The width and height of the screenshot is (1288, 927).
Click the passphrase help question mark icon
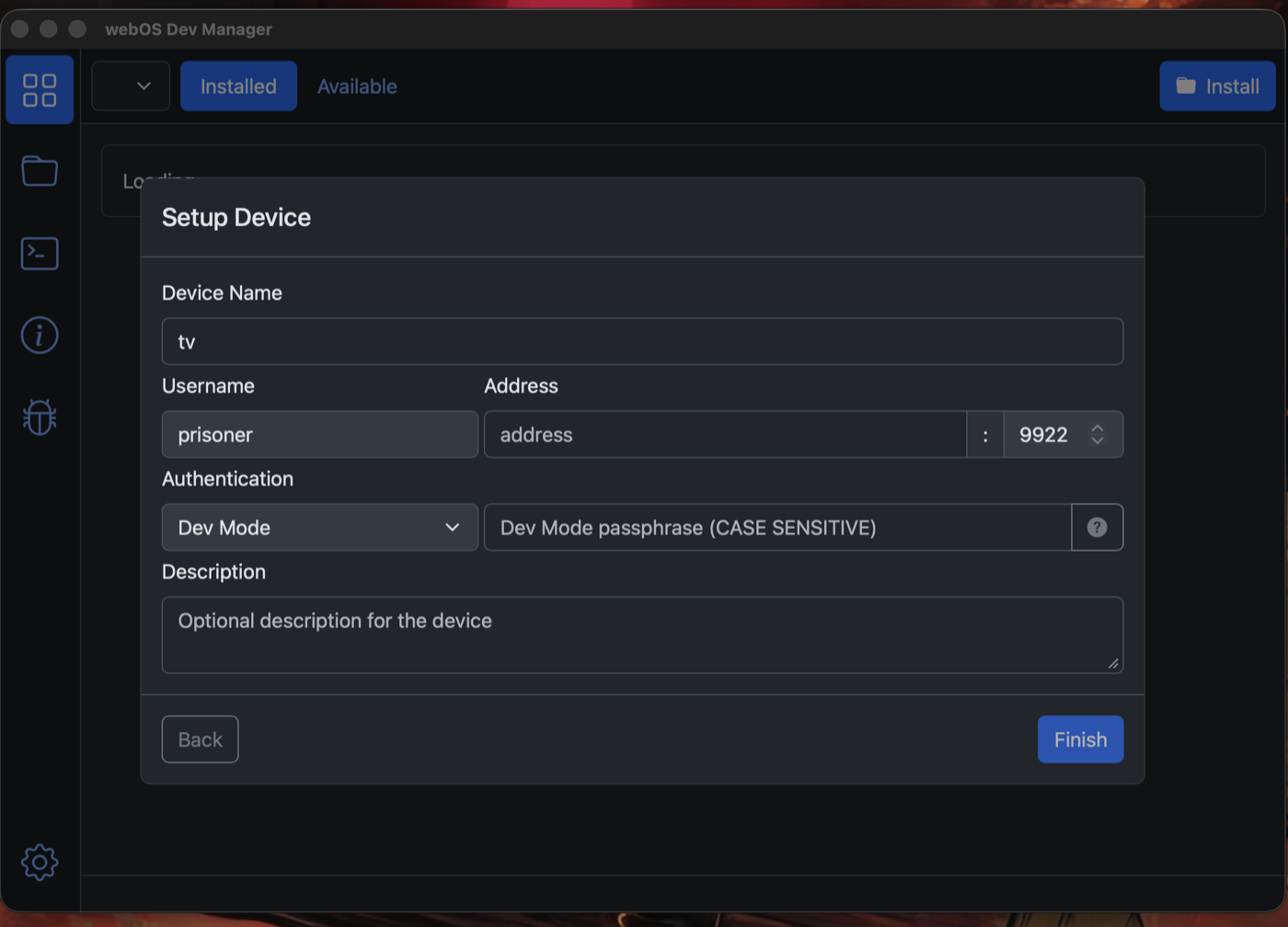click(x=1097, y=527)
